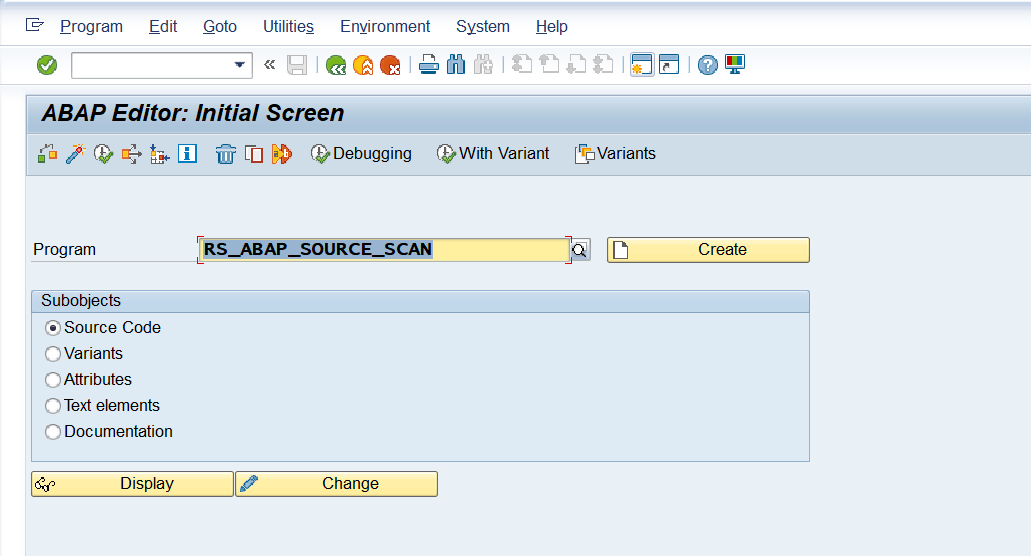Open the System menu
The width and height of the screenshot is (1031, 556).
pos(483,26)
